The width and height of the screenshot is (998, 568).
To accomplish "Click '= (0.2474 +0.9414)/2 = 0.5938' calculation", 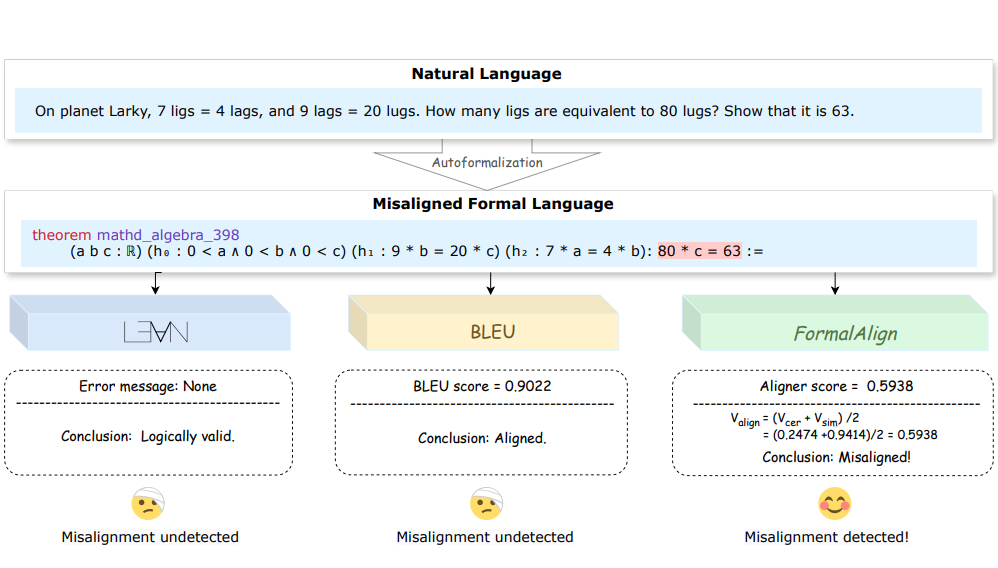I will point(850,435).
